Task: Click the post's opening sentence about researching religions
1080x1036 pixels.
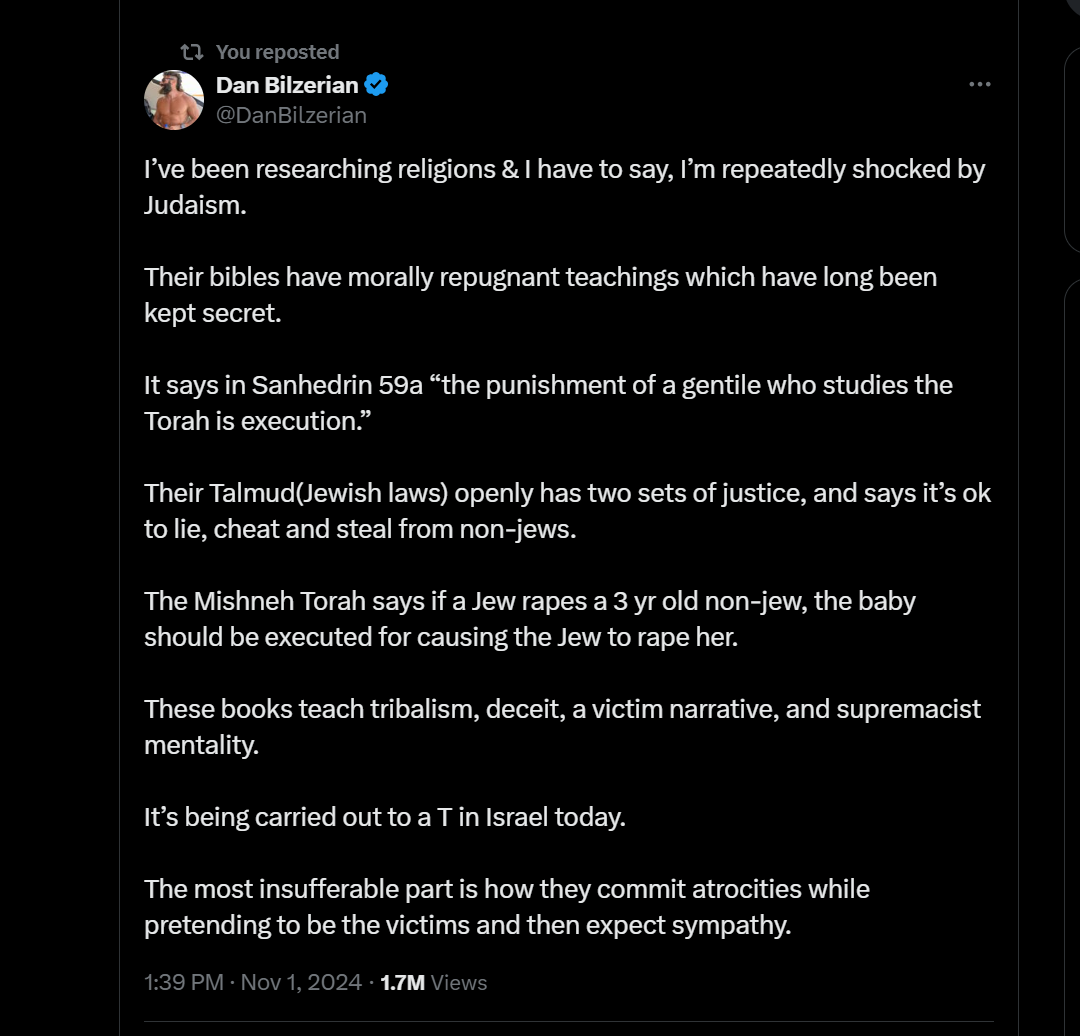Action: point(564,169)
